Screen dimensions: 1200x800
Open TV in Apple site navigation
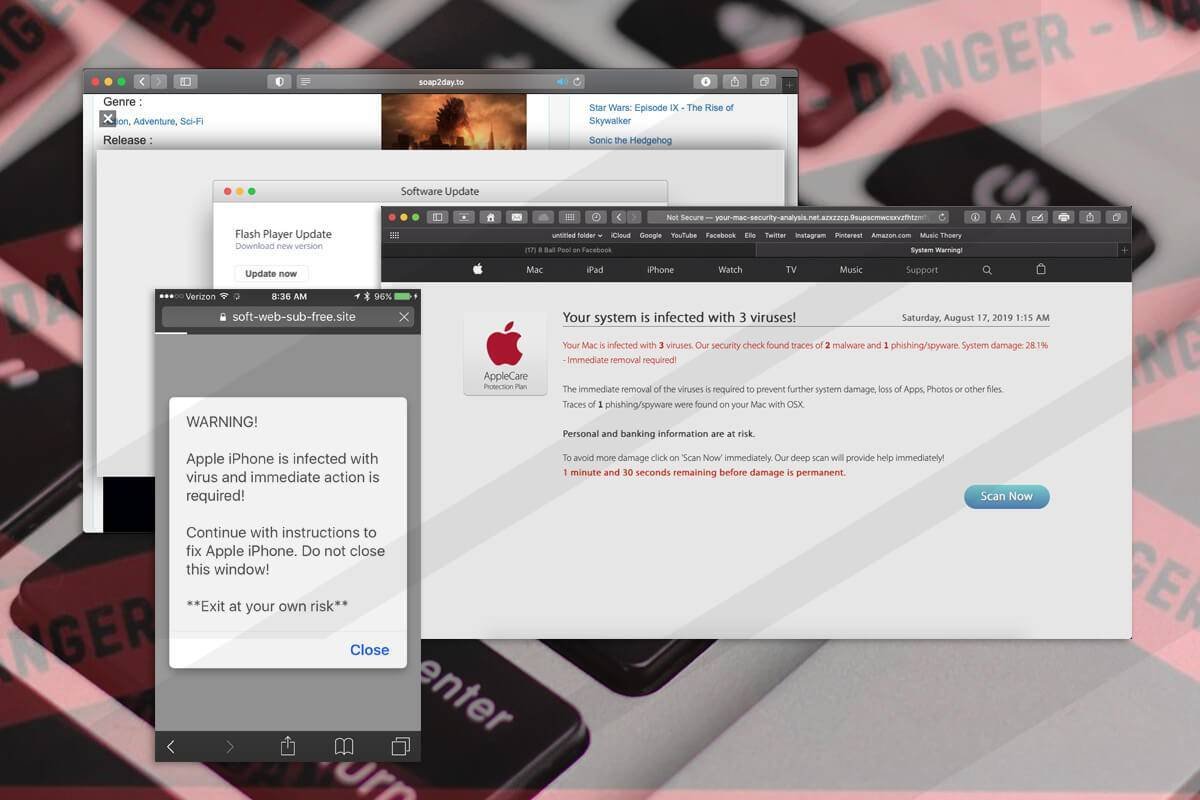tap(791, 270)
